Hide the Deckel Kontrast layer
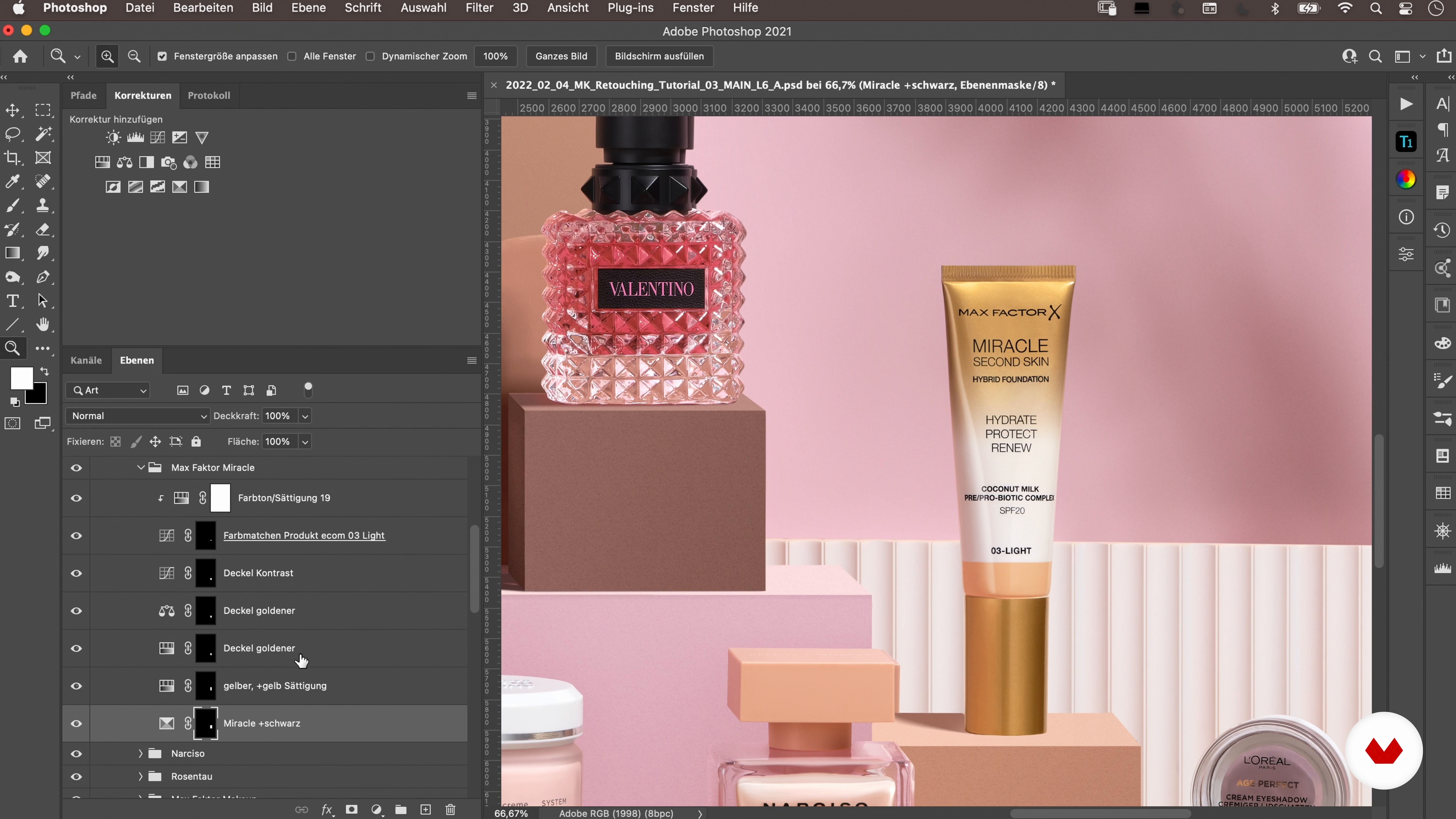The height and width of the screenshot is (819, 1456). point(76,573)
